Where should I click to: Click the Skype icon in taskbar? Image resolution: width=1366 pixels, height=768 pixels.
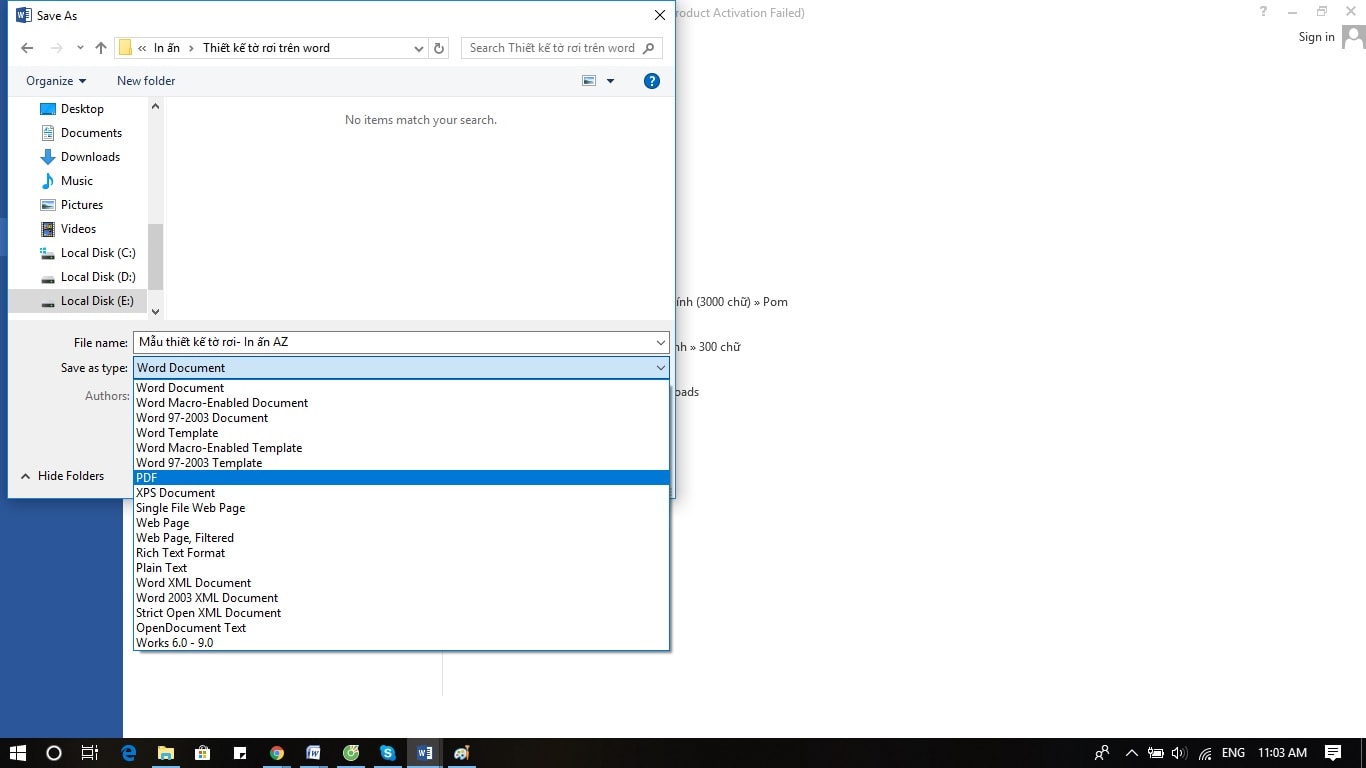coord(388,753)
